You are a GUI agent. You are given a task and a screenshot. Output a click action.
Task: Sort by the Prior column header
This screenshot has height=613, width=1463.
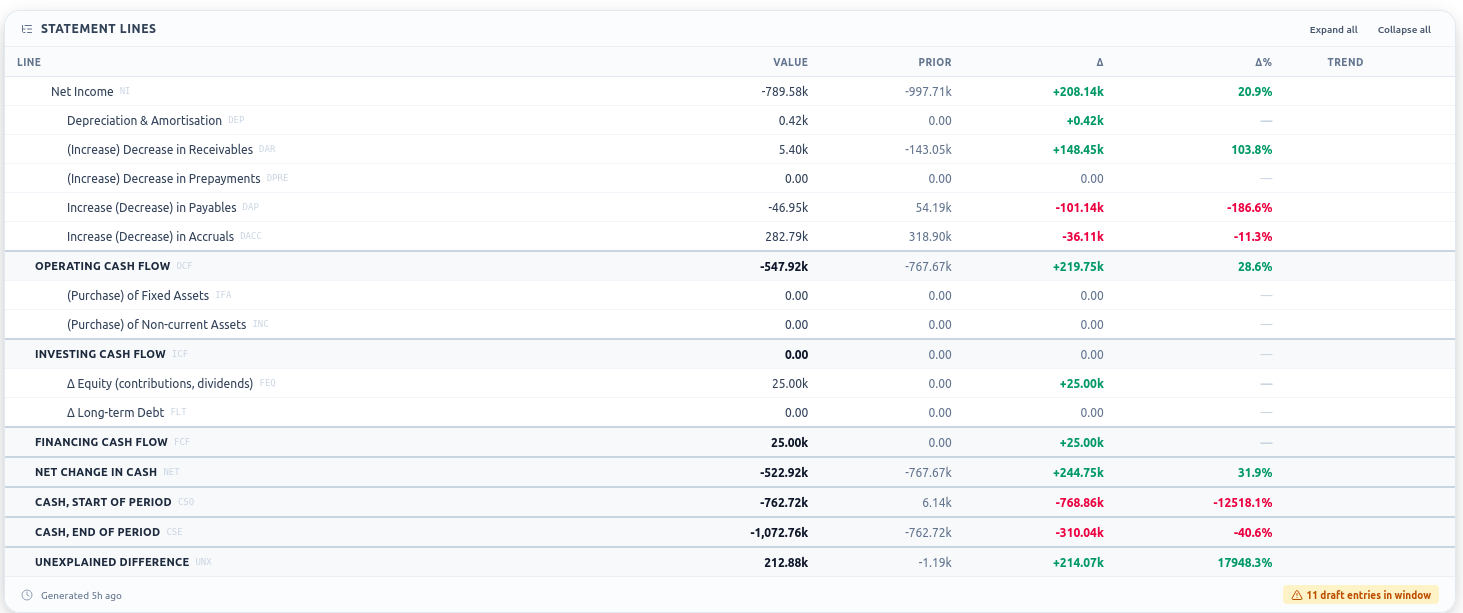coord(935,62)
